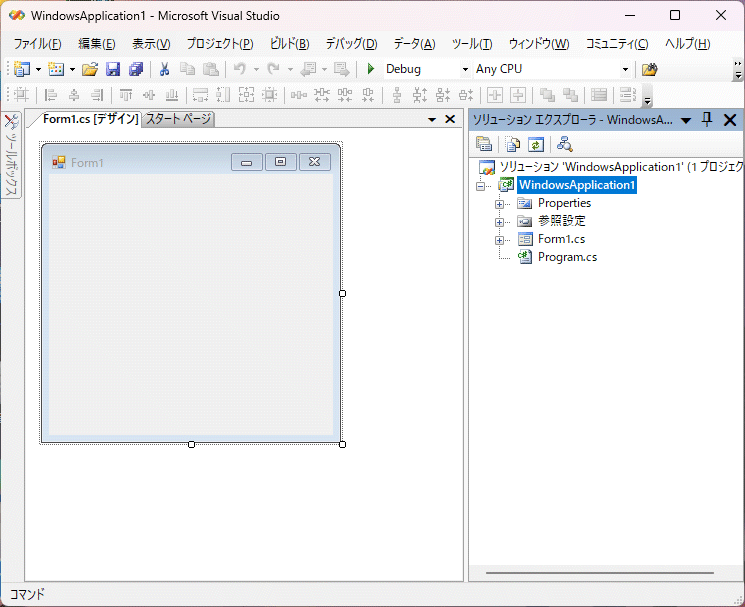This screenshot has width=745, height=607.
Task: Open the Any CPU platform dropdown
Action: coord(626,69)
